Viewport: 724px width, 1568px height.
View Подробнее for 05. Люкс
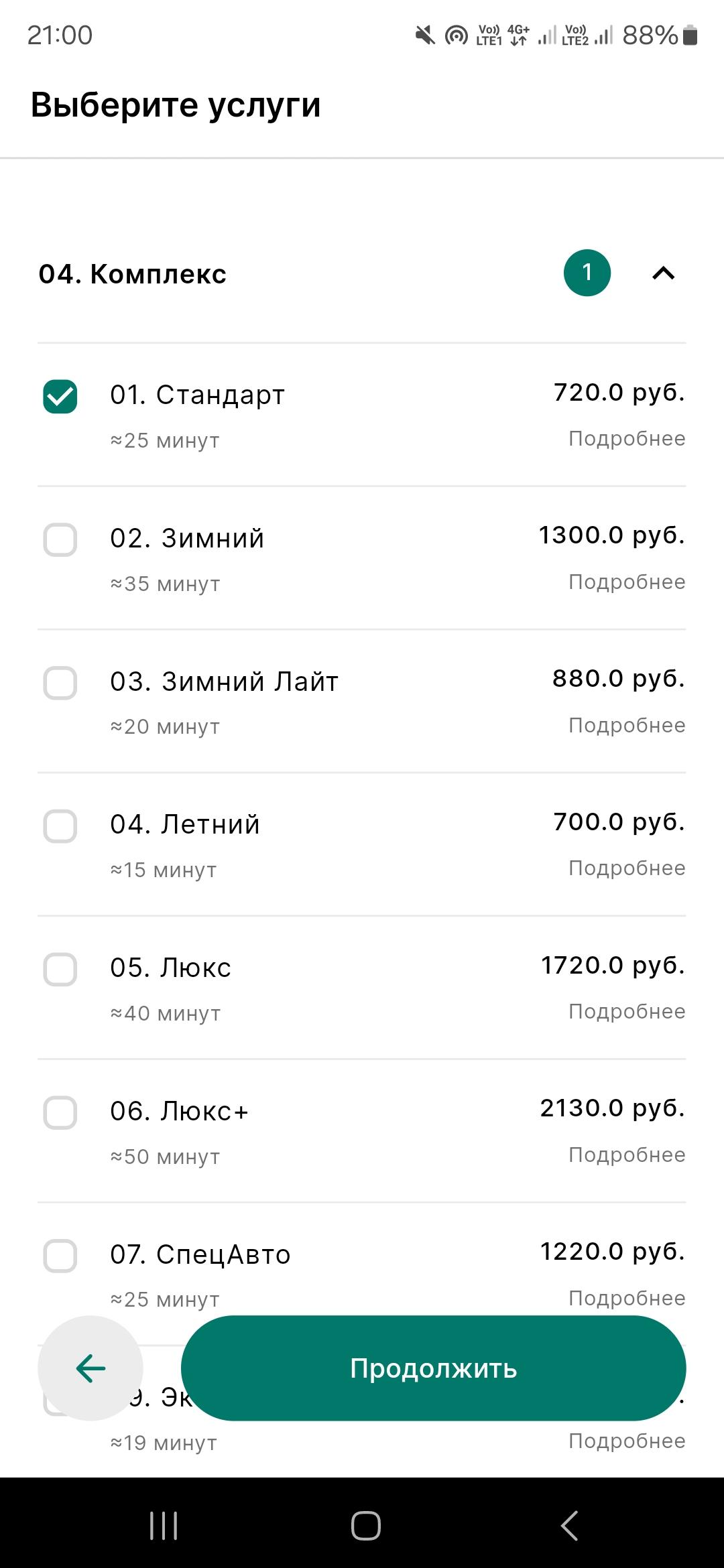tap(627, 1012)
